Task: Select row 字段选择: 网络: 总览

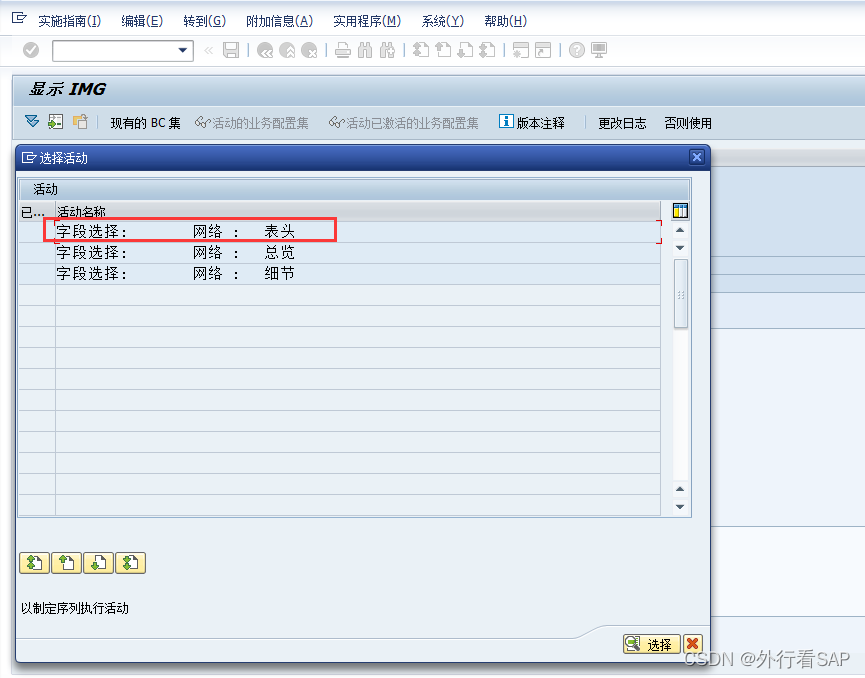Action: pyautogui.click(x=358, y=253)
